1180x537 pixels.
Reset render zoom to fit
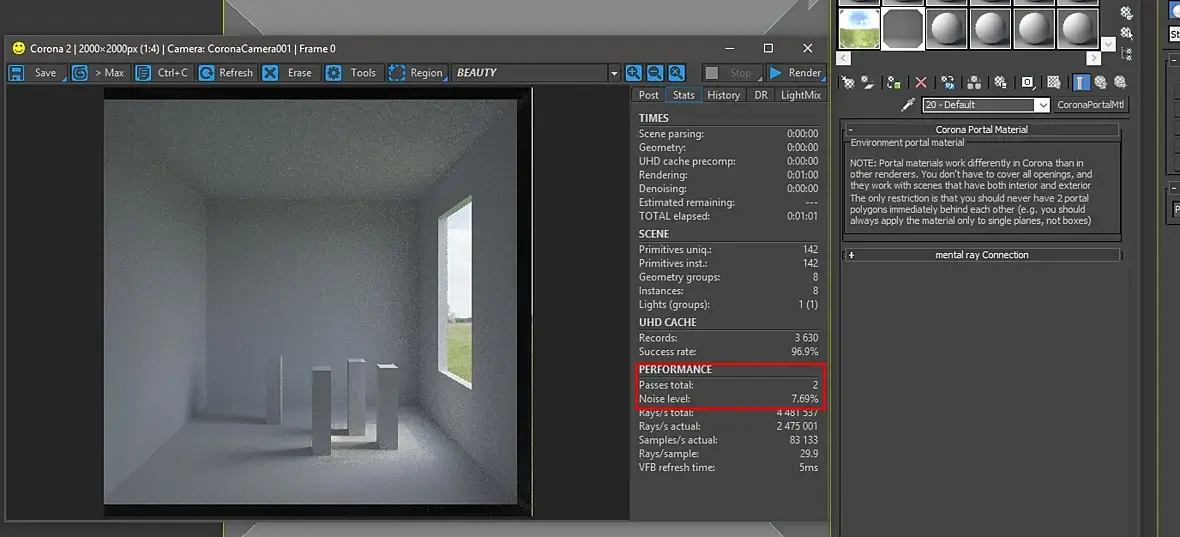click(x=677, y=73)
